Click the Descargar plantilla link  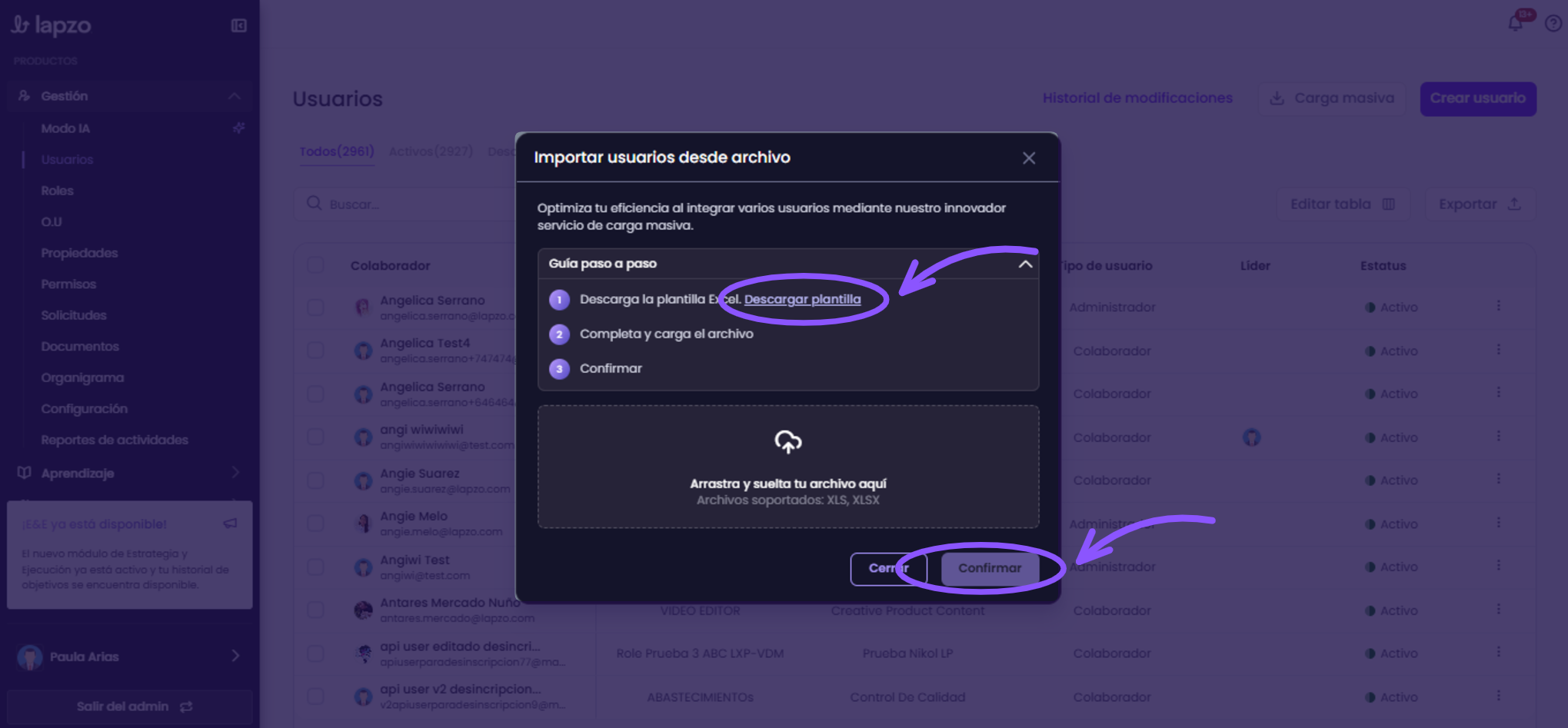[x=802, y=299]
